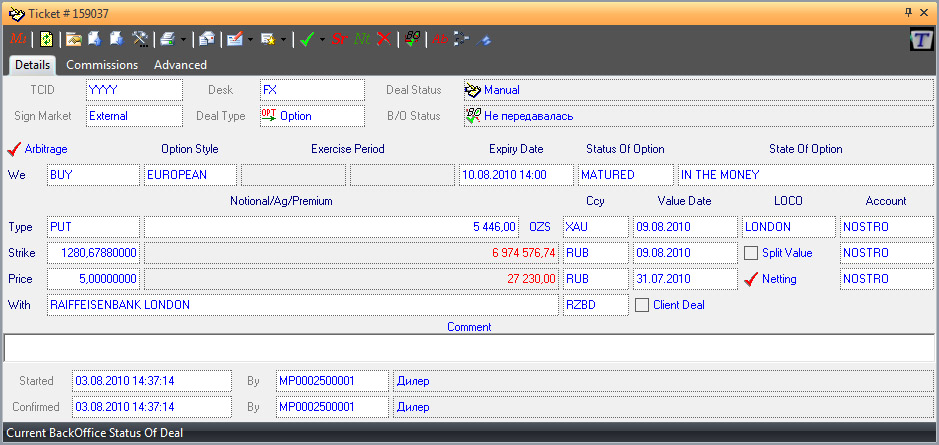This screenshot has height=445, width=939.
Task: Click the T logo icon at top right
Action: pos(920,40)
